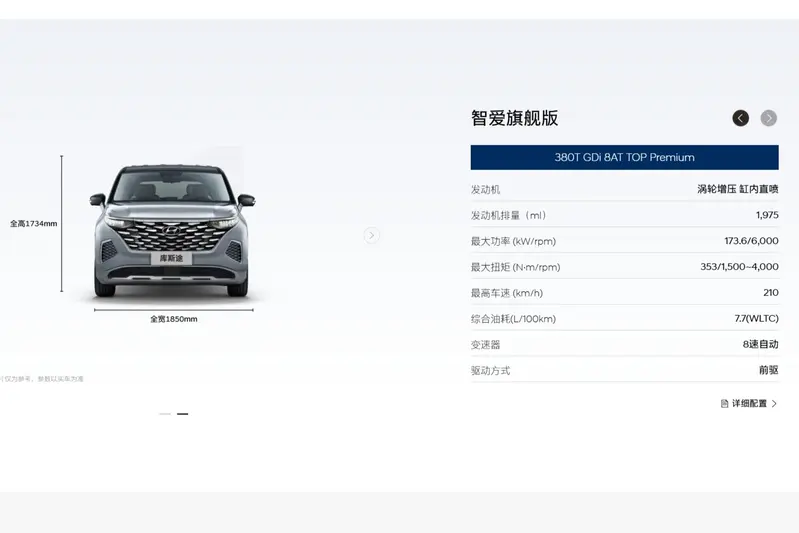Click the 涡轮增压 缸内直喷 value
799x533 pixels.
737,189
